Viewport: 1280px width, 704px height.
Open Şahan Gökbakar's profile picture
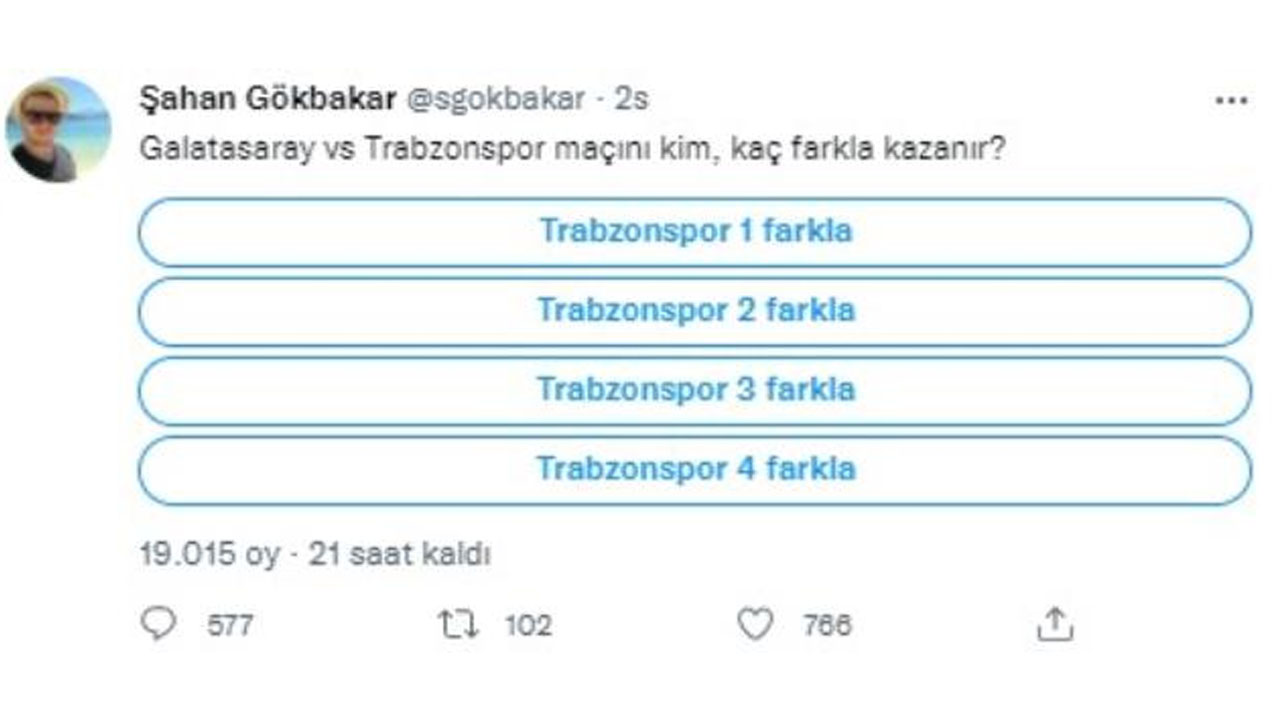[58, 130]
